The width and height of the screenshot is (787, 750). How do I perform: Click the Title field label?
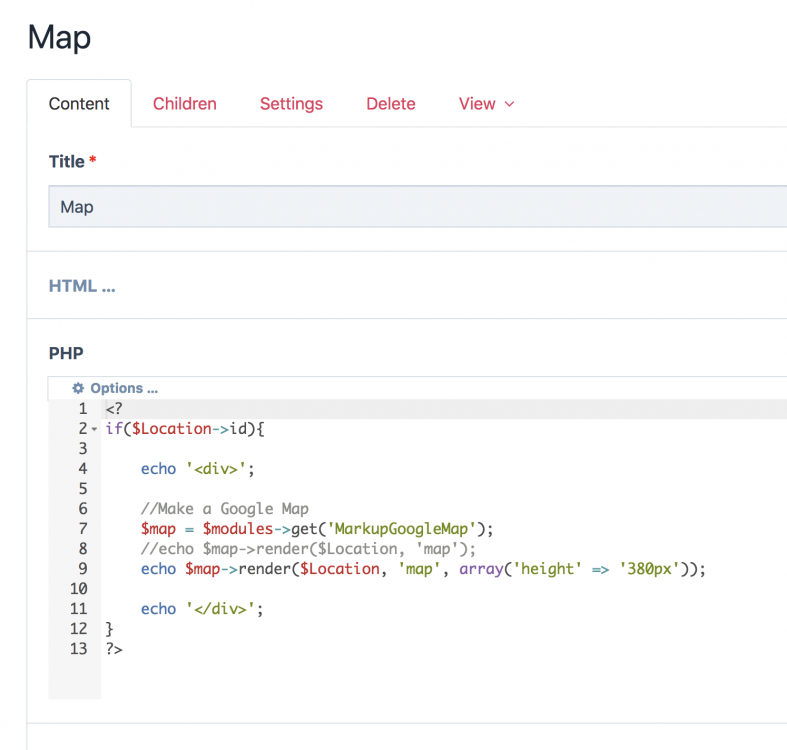(67, 161)
